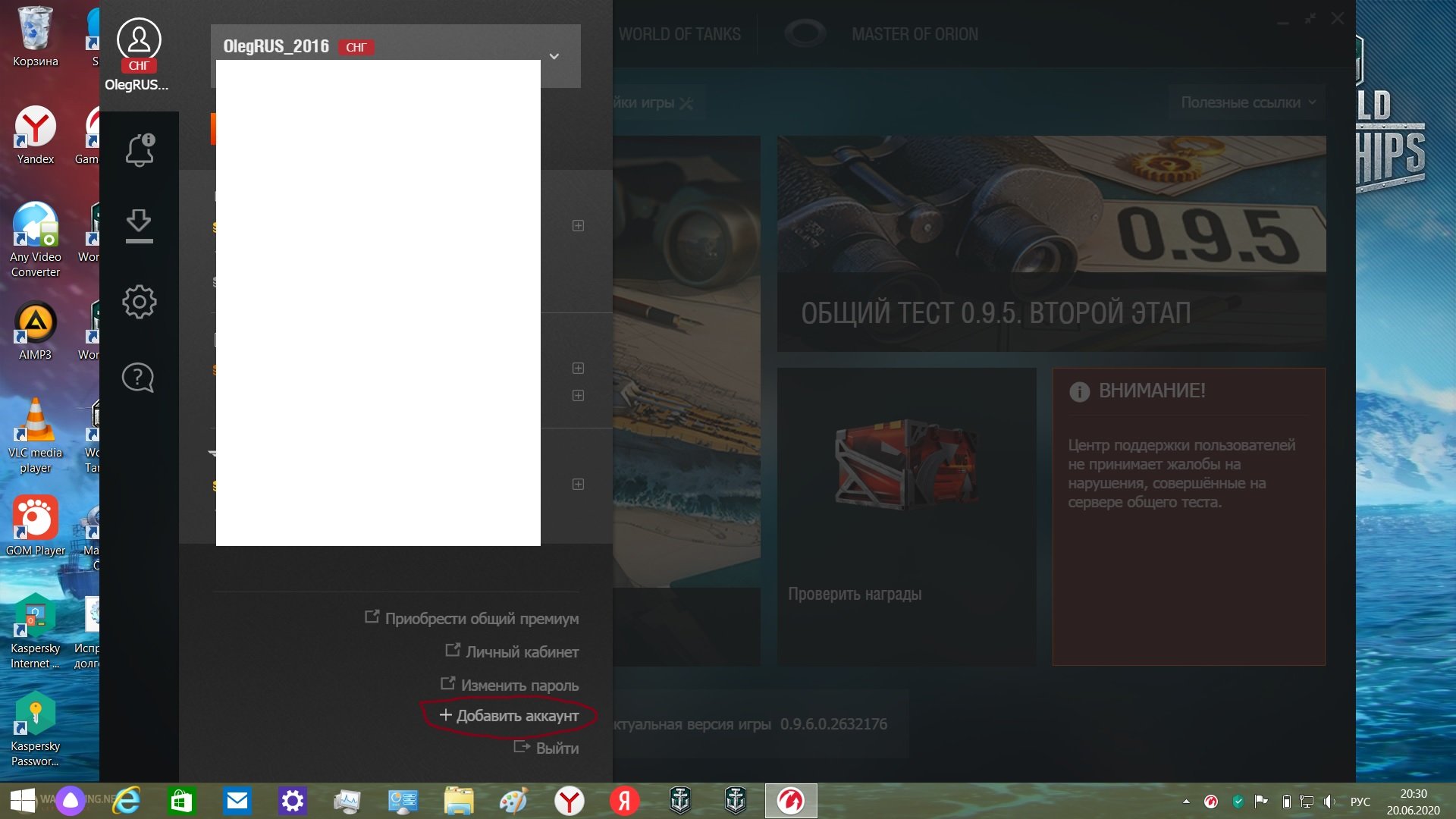Open the downloads arrow icon
Viewport: 1456px width, 819px height.
[x=139, y=225]
